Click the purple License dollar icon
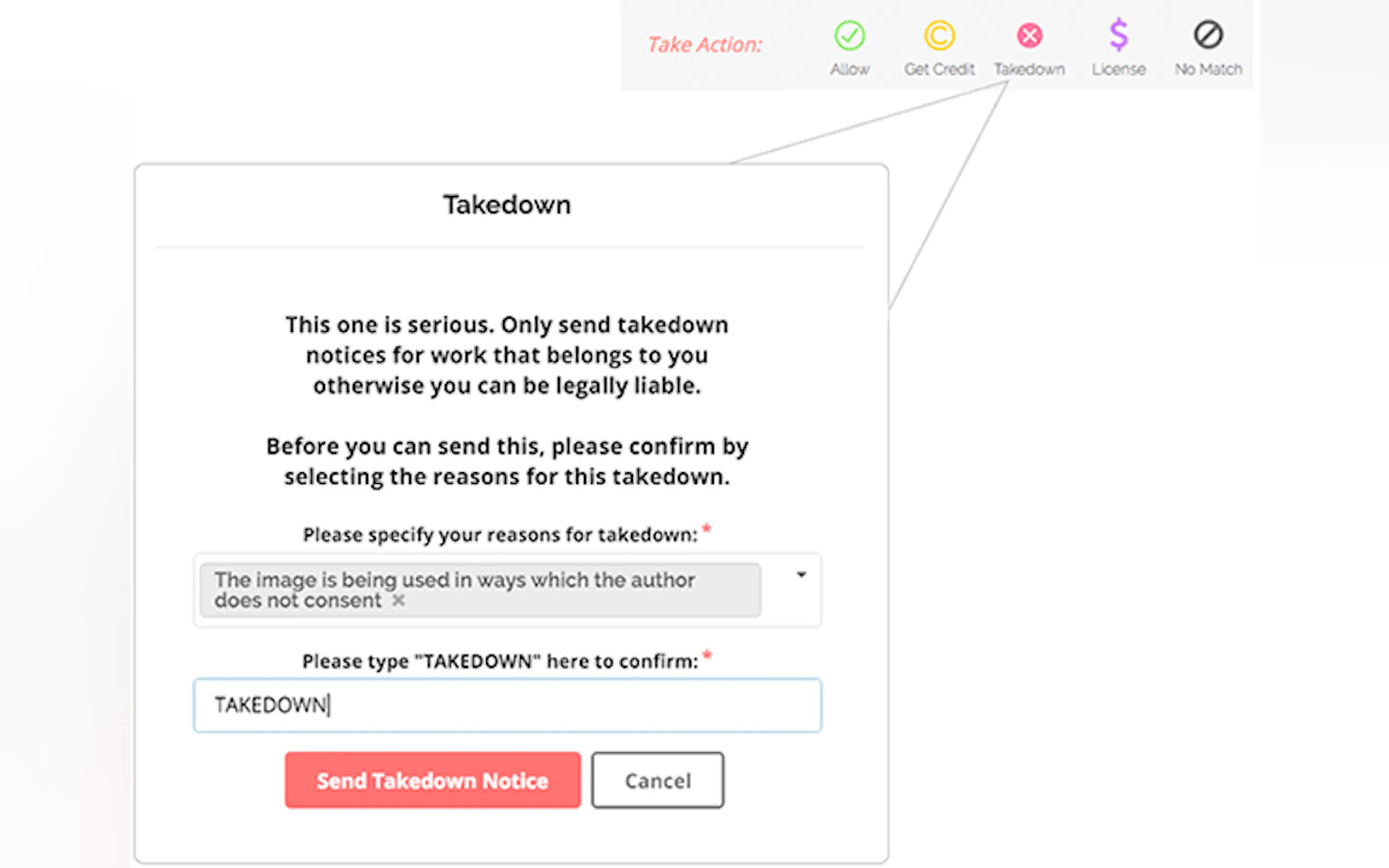Viewport: 1389px width, 868px height. click(1118, 34)
